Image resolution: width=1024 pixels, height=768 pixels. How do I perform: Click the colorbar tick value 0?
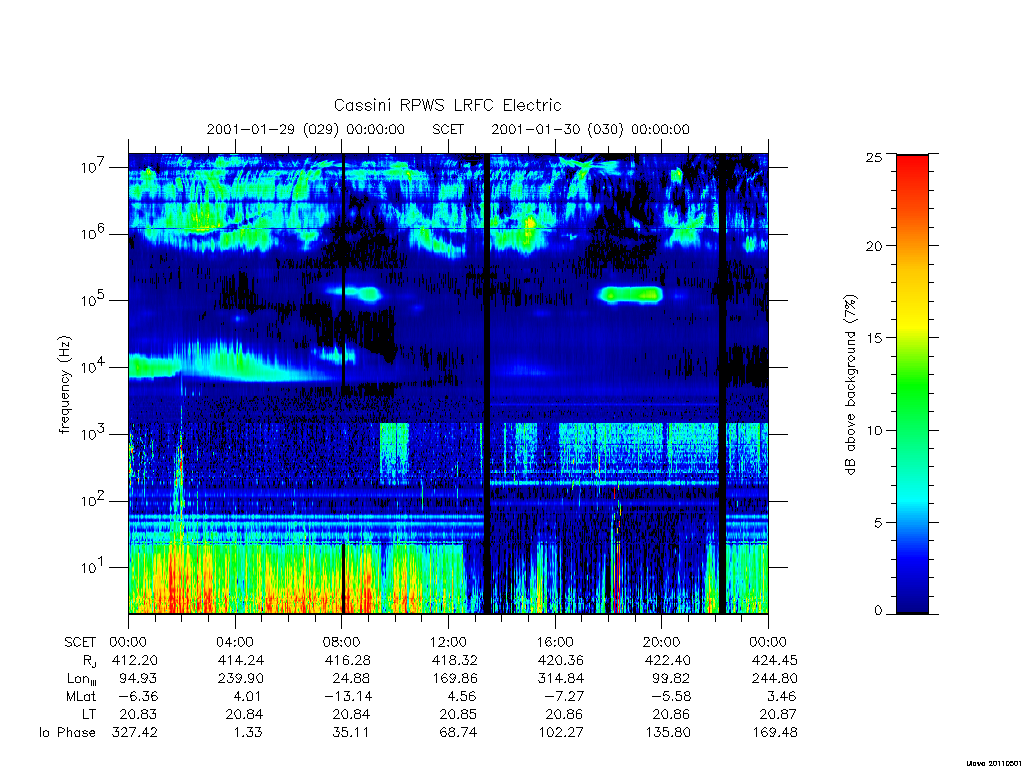pos(878,611)
